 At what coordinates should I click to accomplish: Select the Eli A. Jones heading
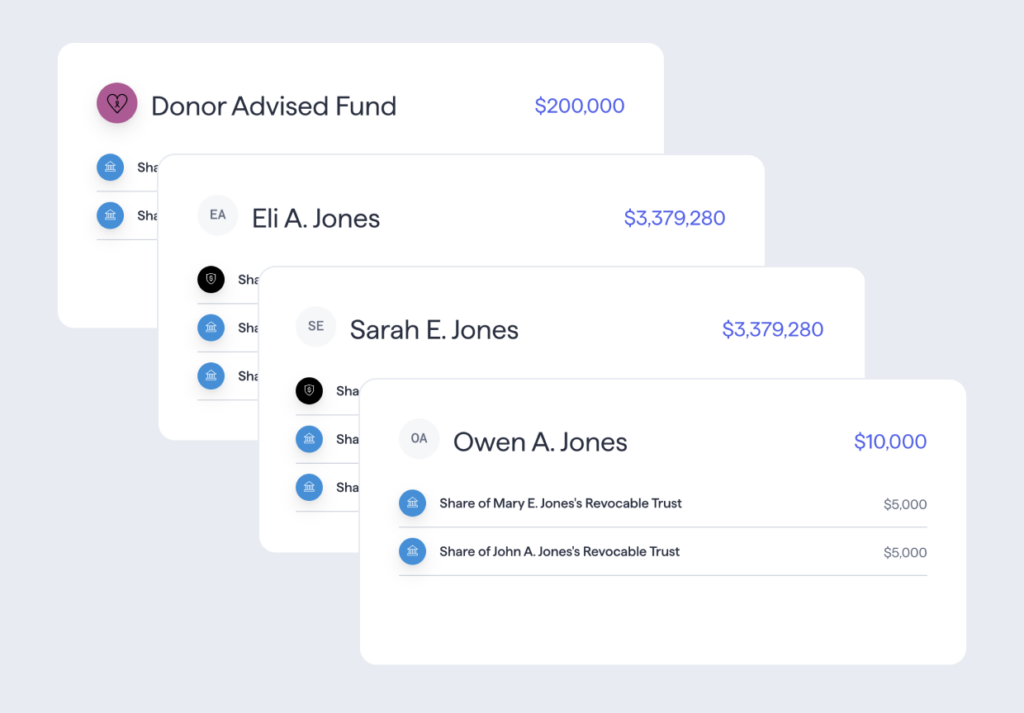(316, 218)
